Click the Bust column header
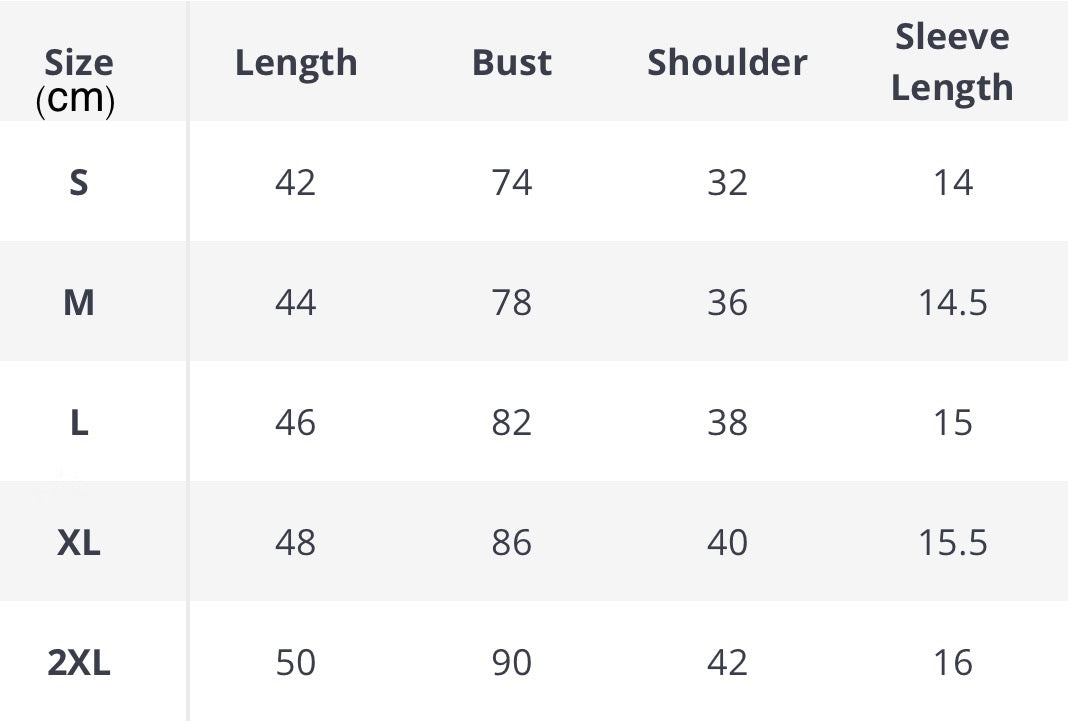 pyautogui.click(x=511, y=63)
